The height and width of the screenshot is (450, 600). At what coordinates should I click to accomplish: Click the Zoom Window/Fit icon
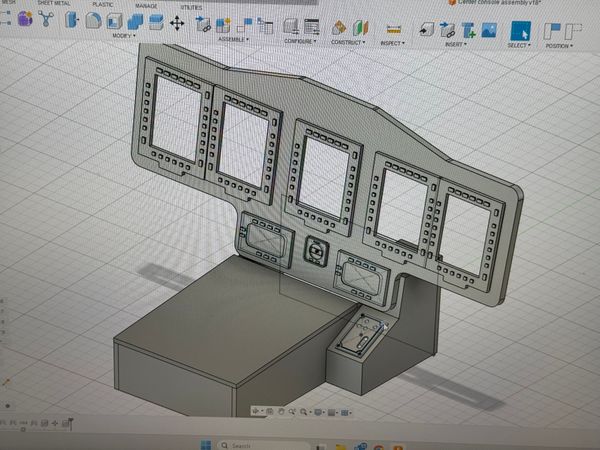305,412
